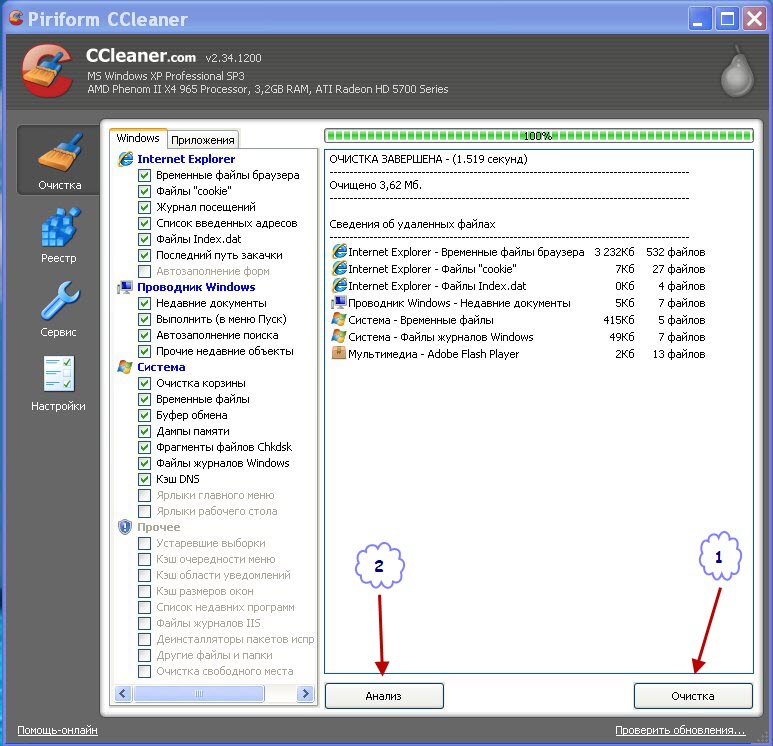The width and height of the screenshot is (773, 746).
Task: Uncheck Файлы "cookie" checkbox
Action: 144,191
